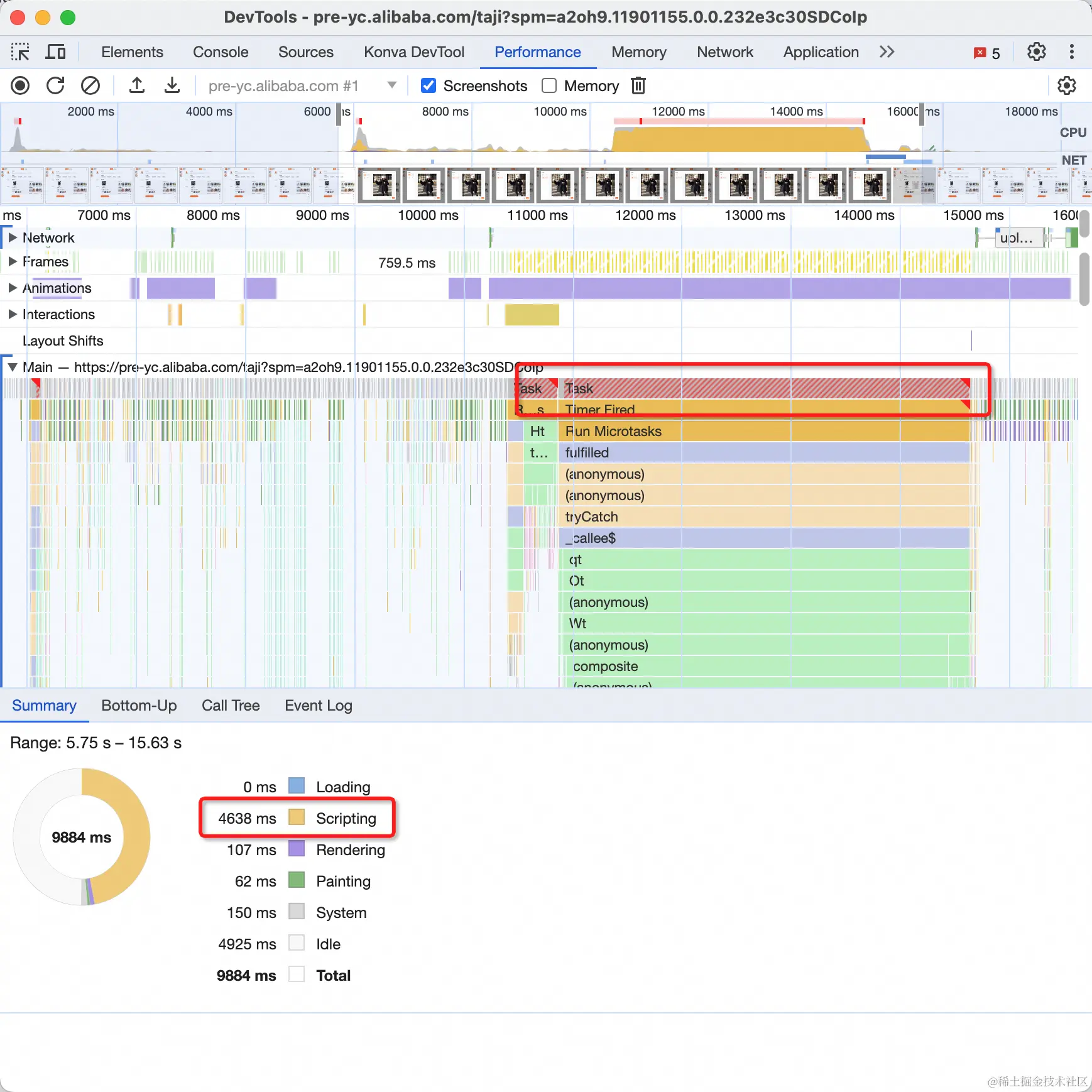Screen dimensions: 1092x1092
Task: Open the Console tab
Action: (221, 52)
